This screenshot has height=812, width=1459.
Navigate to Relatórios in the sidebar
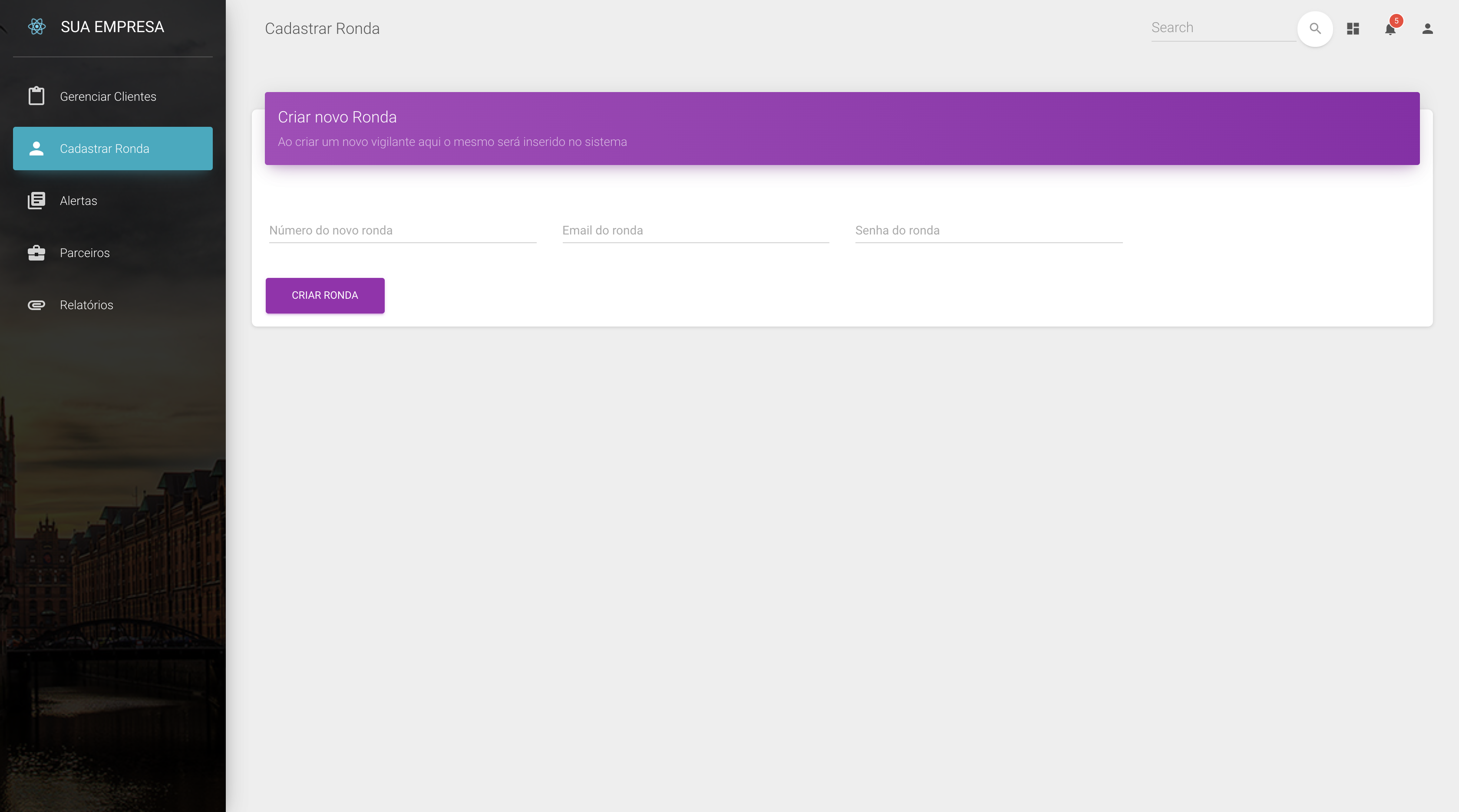click(x=86, y=305)
